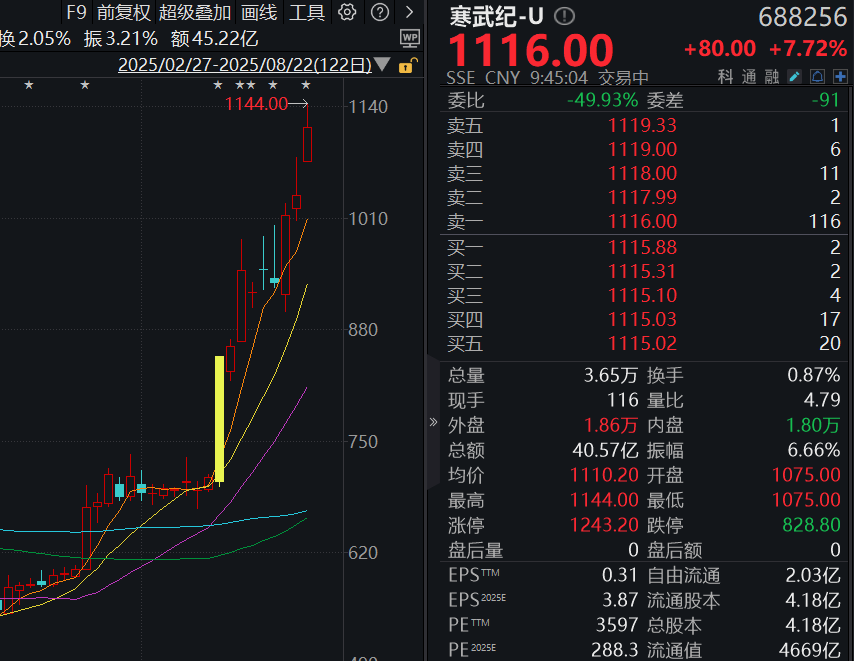The height and width of the screenshot is (661, 854).
Task: Click the 总额 value 40.57亿
Action: click(x=605, y=450)
